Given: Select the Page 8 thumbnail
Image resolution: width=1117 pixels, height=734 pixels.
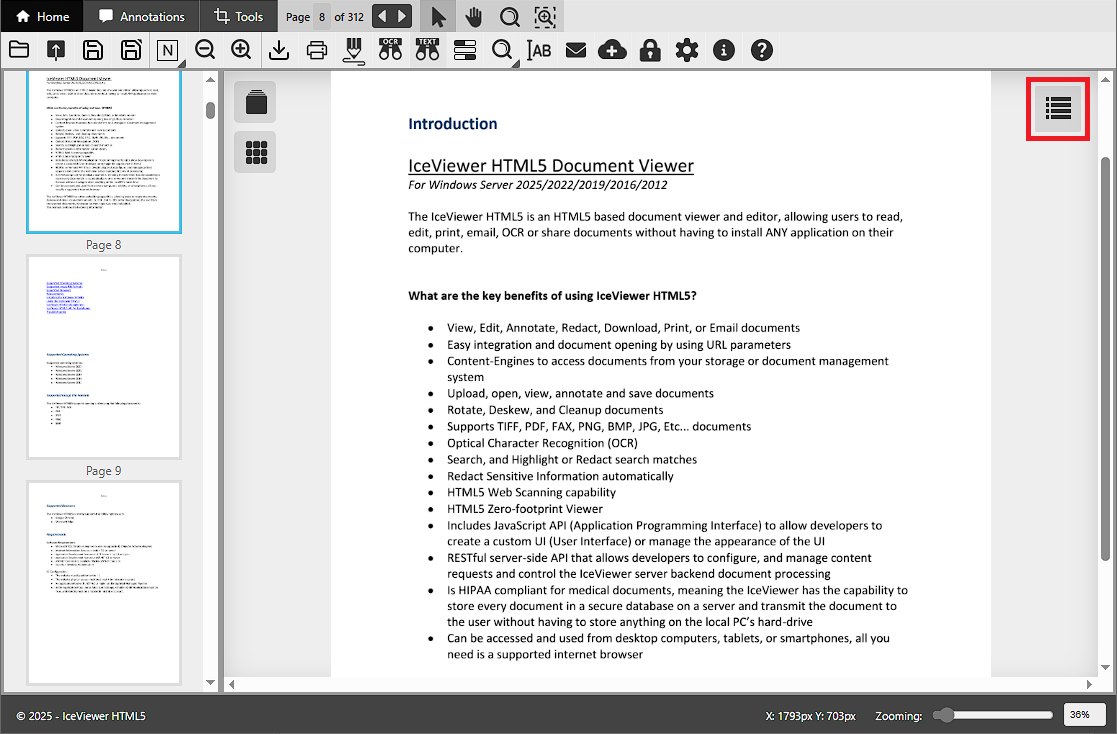Looking at the screenshot, I should click(x=104, y=152).
